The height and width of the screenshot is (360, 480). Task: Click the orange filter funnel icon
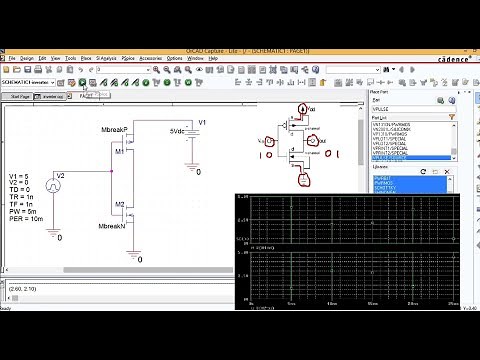point(452,117)
